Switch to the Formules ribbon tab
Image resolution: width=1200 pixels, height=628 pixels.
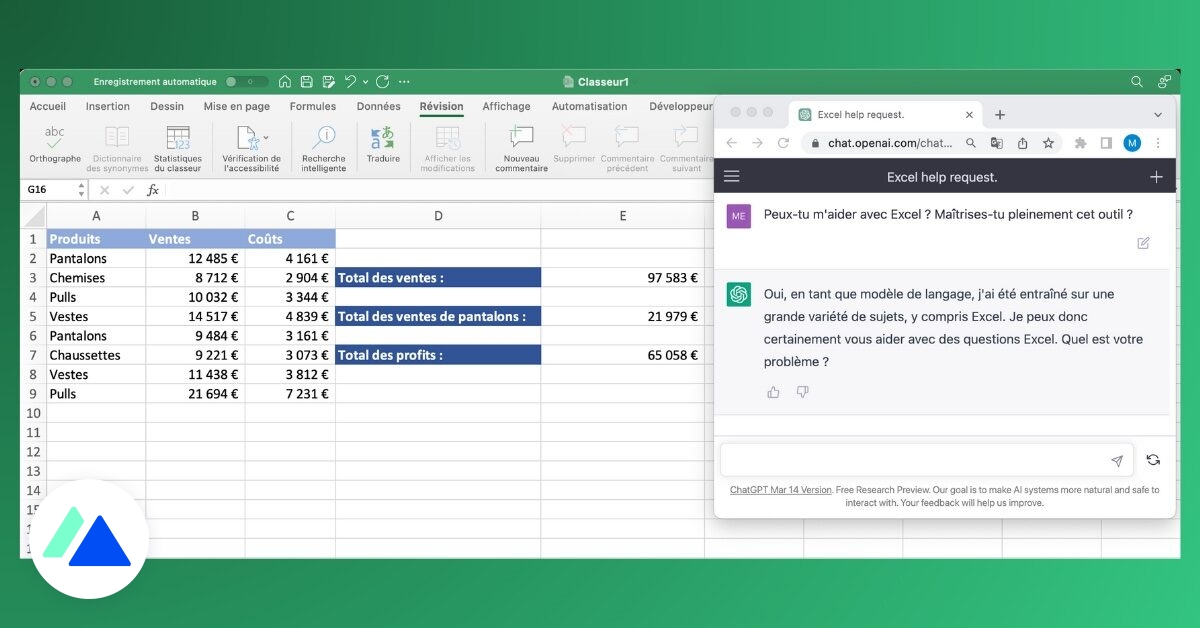coord(313,106)
